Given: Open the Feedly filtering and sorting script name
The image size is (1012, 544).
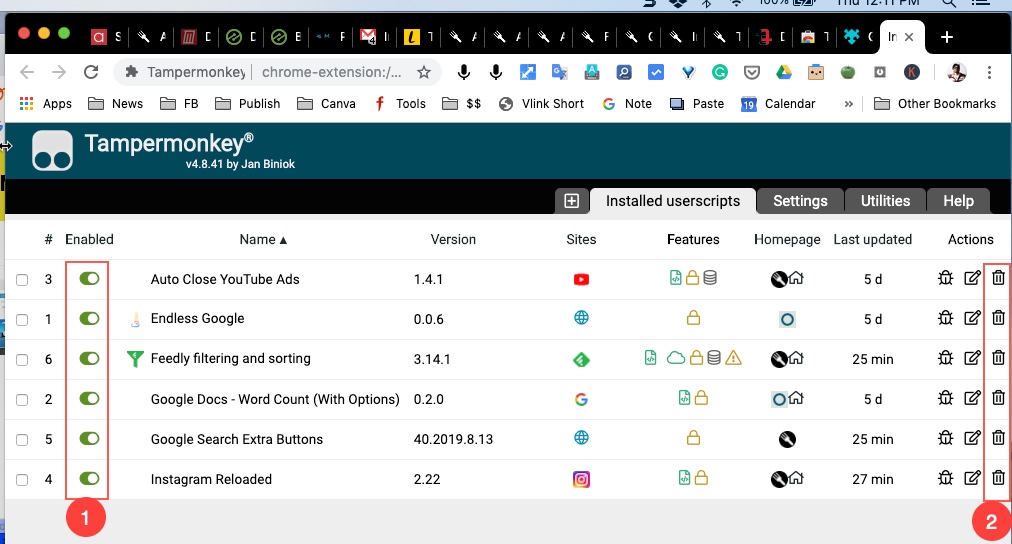Looking at the screenshot, I should [x=230, y=358].
